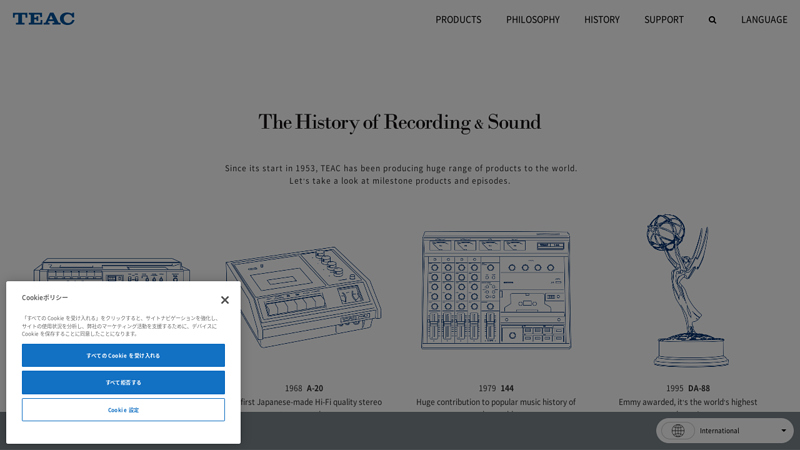Open the HISTORY menu
Screen dimensions: 800x450
pyautogui.click(x=602, y=19)
